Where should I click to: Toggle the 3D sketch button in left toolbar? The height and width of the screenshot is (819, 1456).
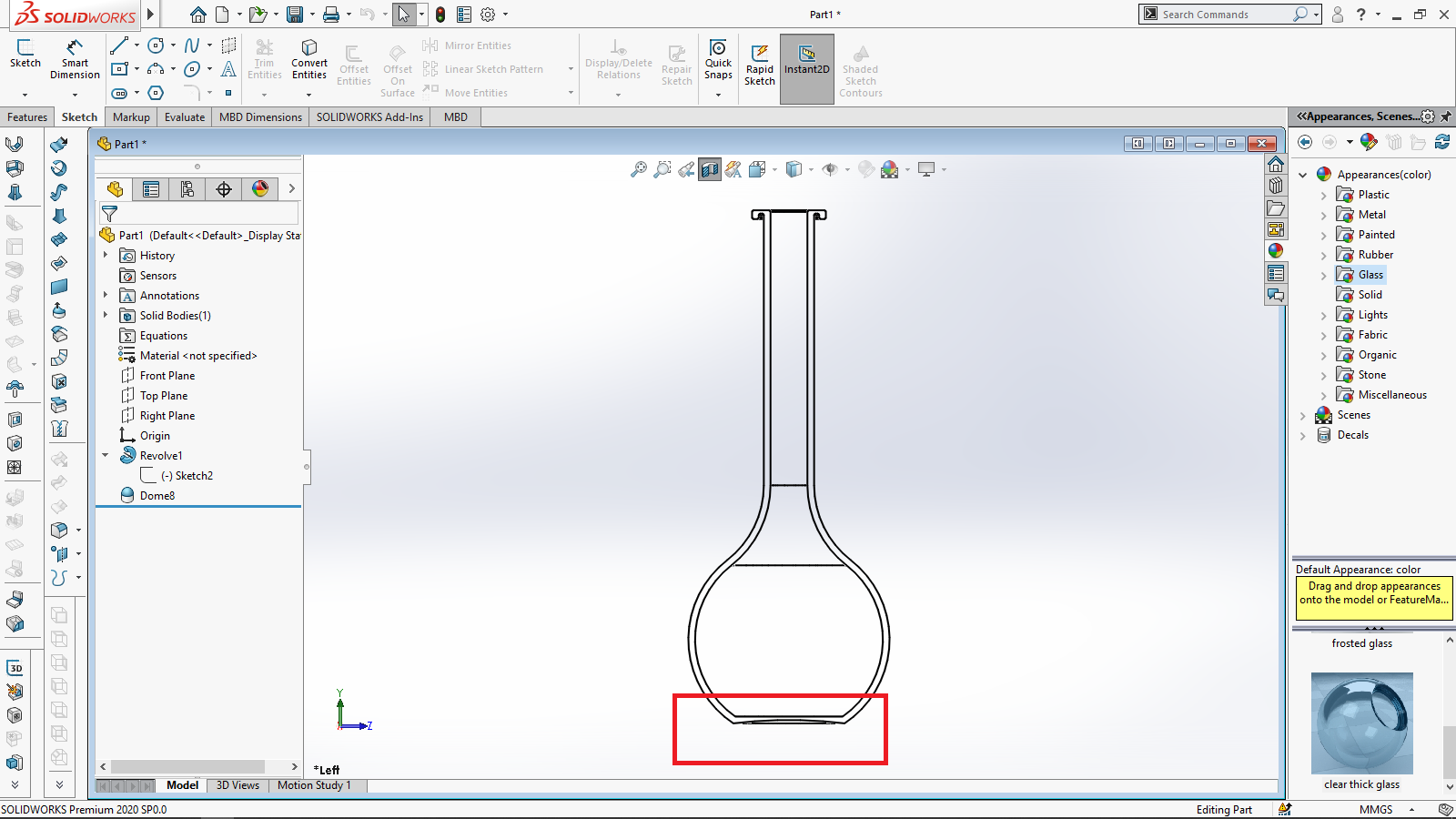(x=15, y=668)
